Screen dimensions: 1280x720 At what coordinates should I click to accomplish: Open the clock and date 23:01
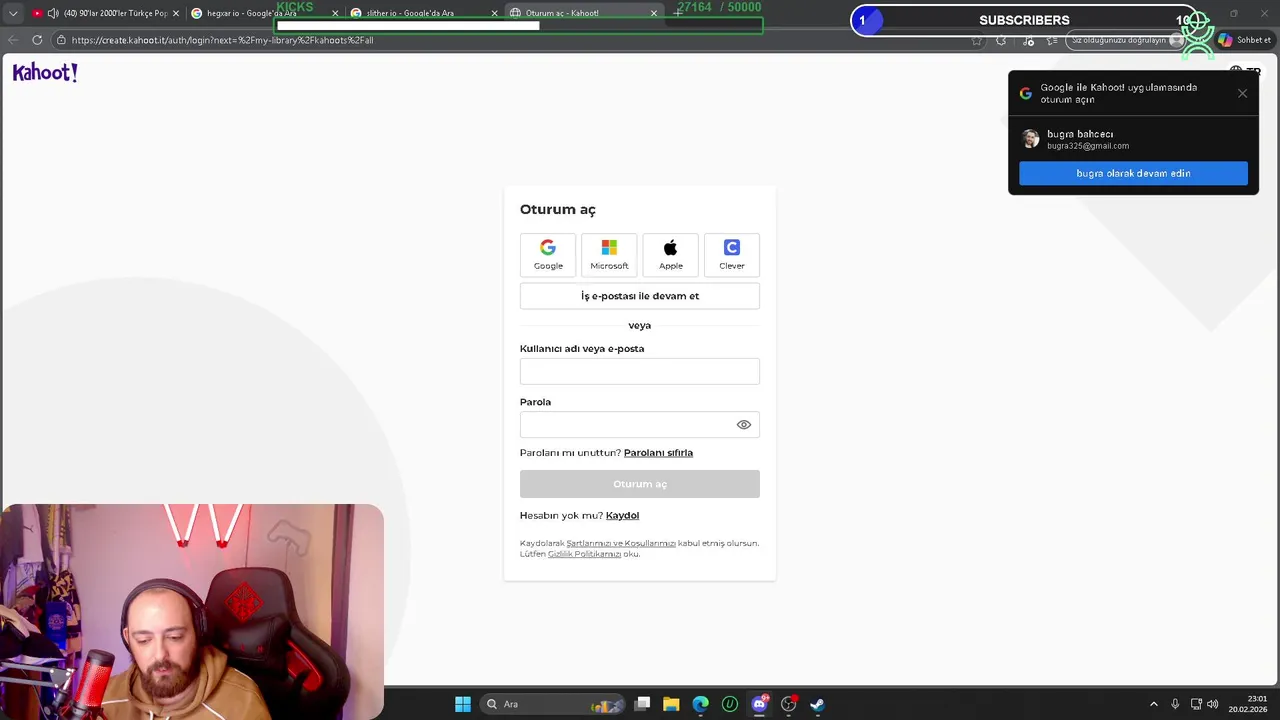pos(1248,704)
